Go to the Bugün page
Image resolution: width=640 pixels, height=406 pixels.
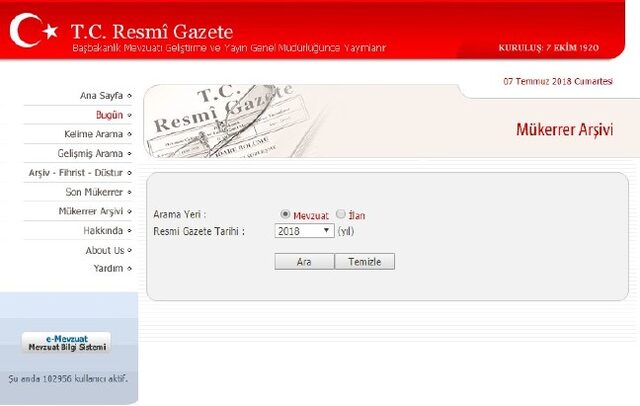tap(109, 115)
